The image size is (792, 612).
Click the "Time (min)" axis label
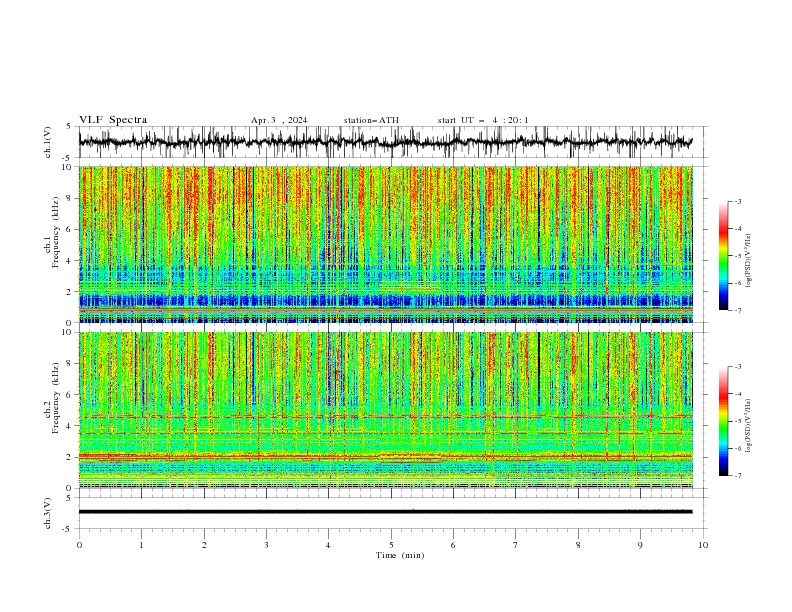tap(400, 555)
